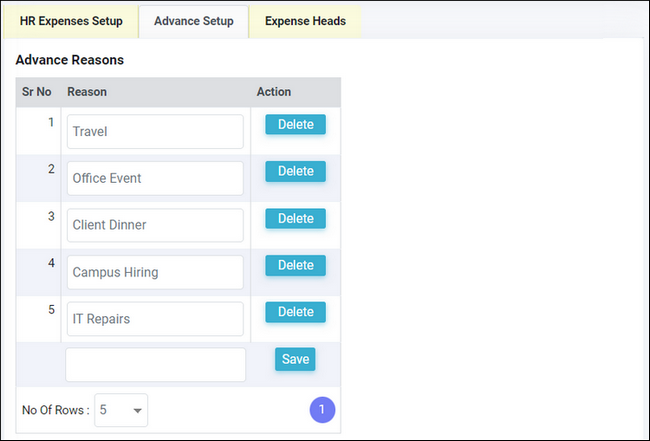Viewport: 650px width, 441px height.
Task: Click the empty new reason field
Action: click(x=155, y=365)
